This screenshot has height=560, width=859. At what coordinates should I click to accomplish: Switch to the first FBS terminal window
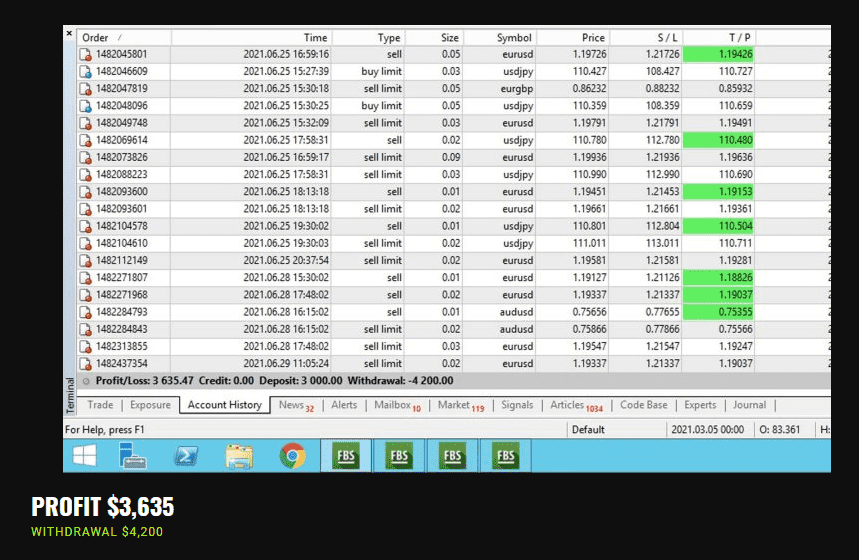pyautogui.click(x=346, y=455)
